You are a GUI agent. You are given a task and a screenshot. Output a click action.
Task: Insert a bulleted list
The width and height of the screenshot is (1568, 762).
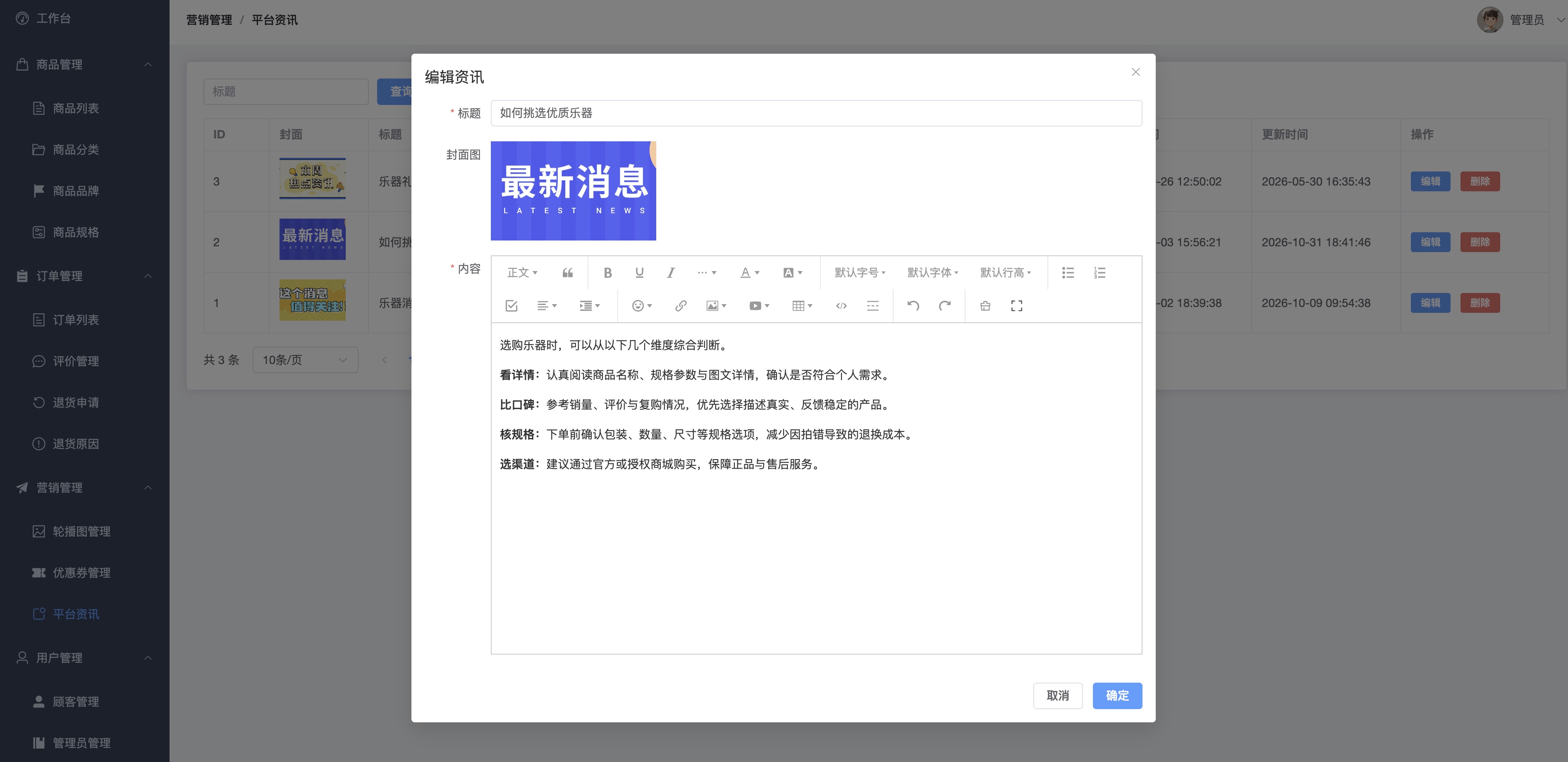[x=1068, y=272]
